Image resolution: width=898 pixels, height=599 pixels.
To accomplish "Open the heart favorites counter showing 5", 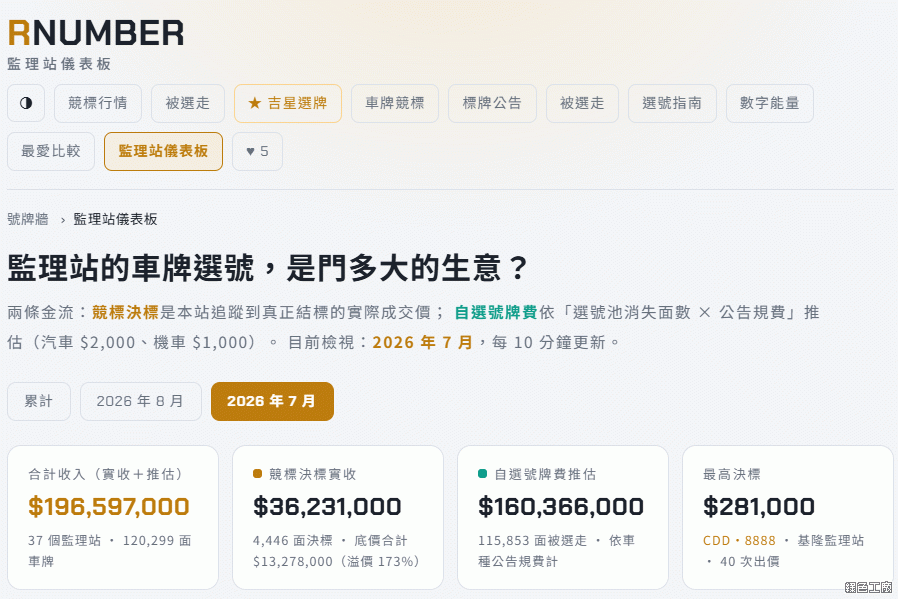I will coord(257,151).
